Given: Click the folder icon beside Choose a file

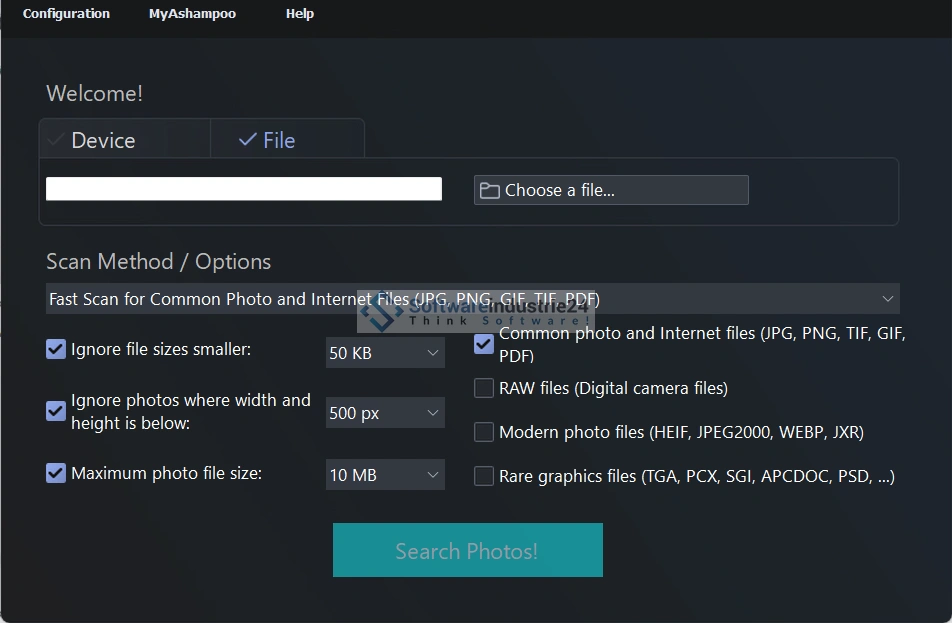Looking at the screenshot, I should pyautogui.click(x=489, y=190).
